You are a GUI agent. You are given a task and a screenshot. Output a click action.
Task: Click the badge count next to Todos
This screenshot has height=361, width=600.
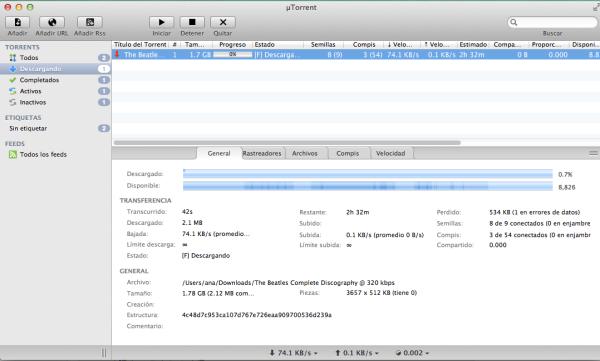[104, 58]
